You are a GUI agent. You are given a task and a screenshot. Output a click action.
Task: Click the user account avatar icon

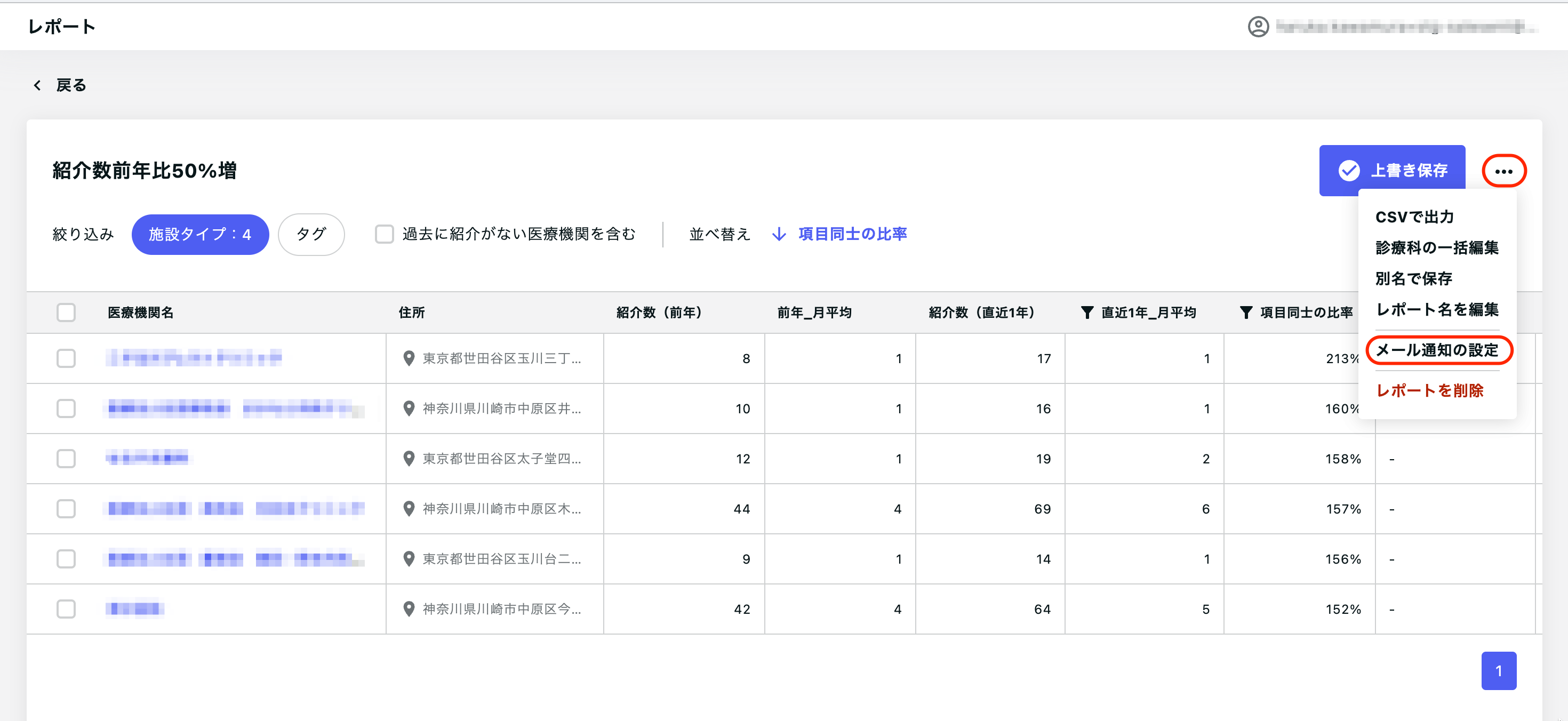click(1258, 27)
